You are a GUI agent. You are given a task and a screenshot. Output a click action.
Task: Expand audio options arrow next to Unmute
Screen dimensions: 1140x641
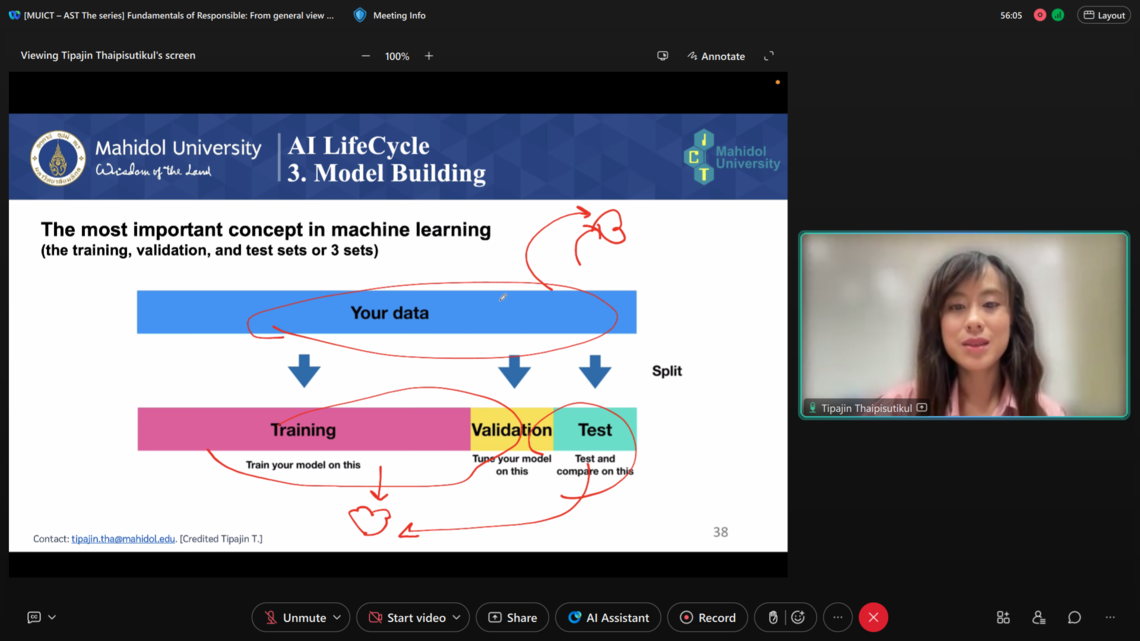(x=337, y=618)
